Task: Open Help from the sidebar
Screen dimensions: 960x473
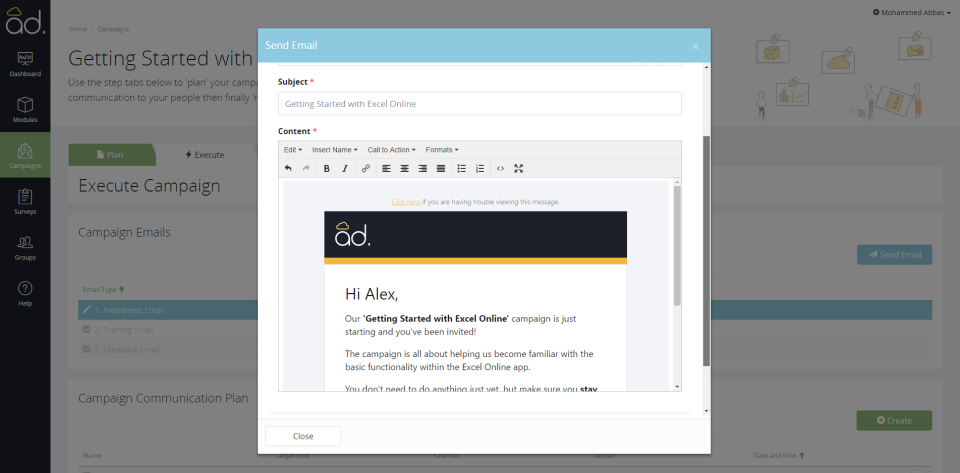Action: [25, 294]
